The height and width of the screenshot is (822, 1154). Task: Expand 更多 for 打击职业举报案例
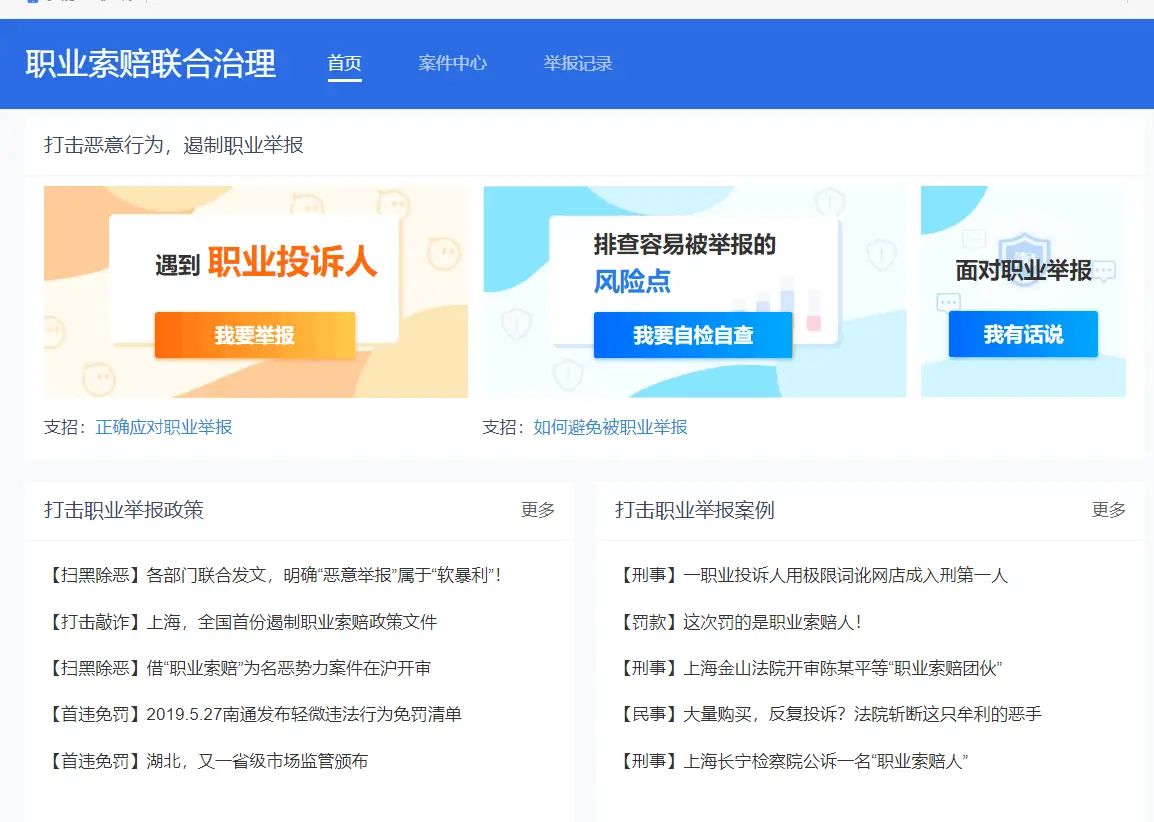coord(1108,510)
